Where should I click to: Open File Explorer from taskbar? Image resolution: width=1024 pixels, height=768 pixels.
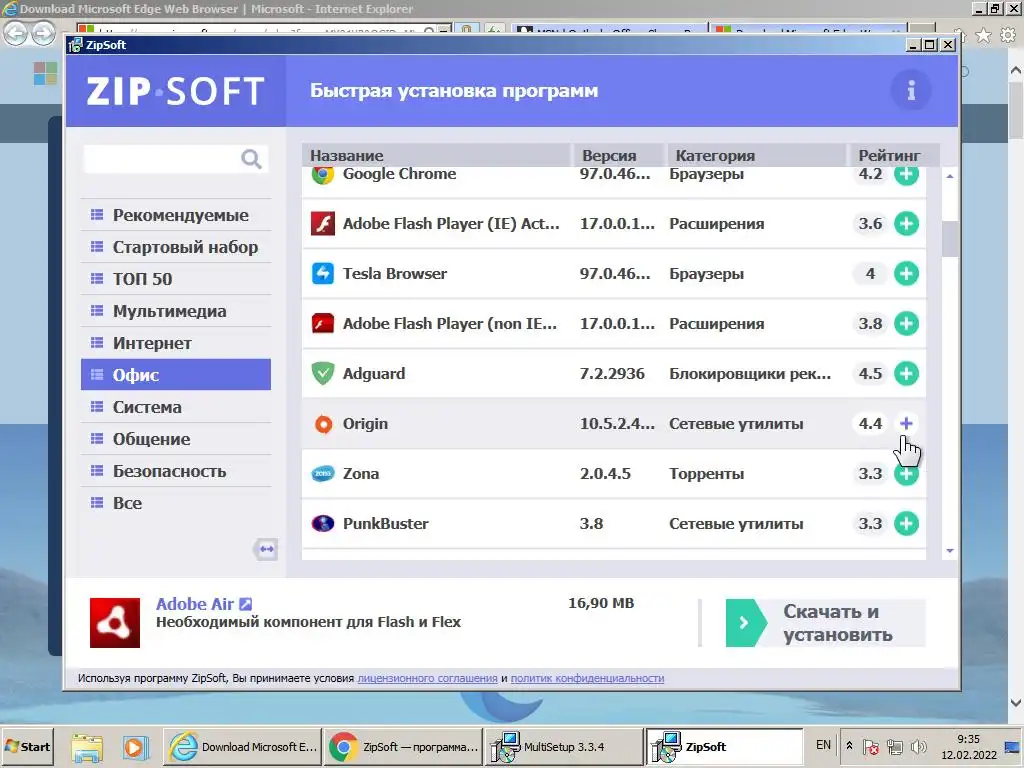(87, 747)
